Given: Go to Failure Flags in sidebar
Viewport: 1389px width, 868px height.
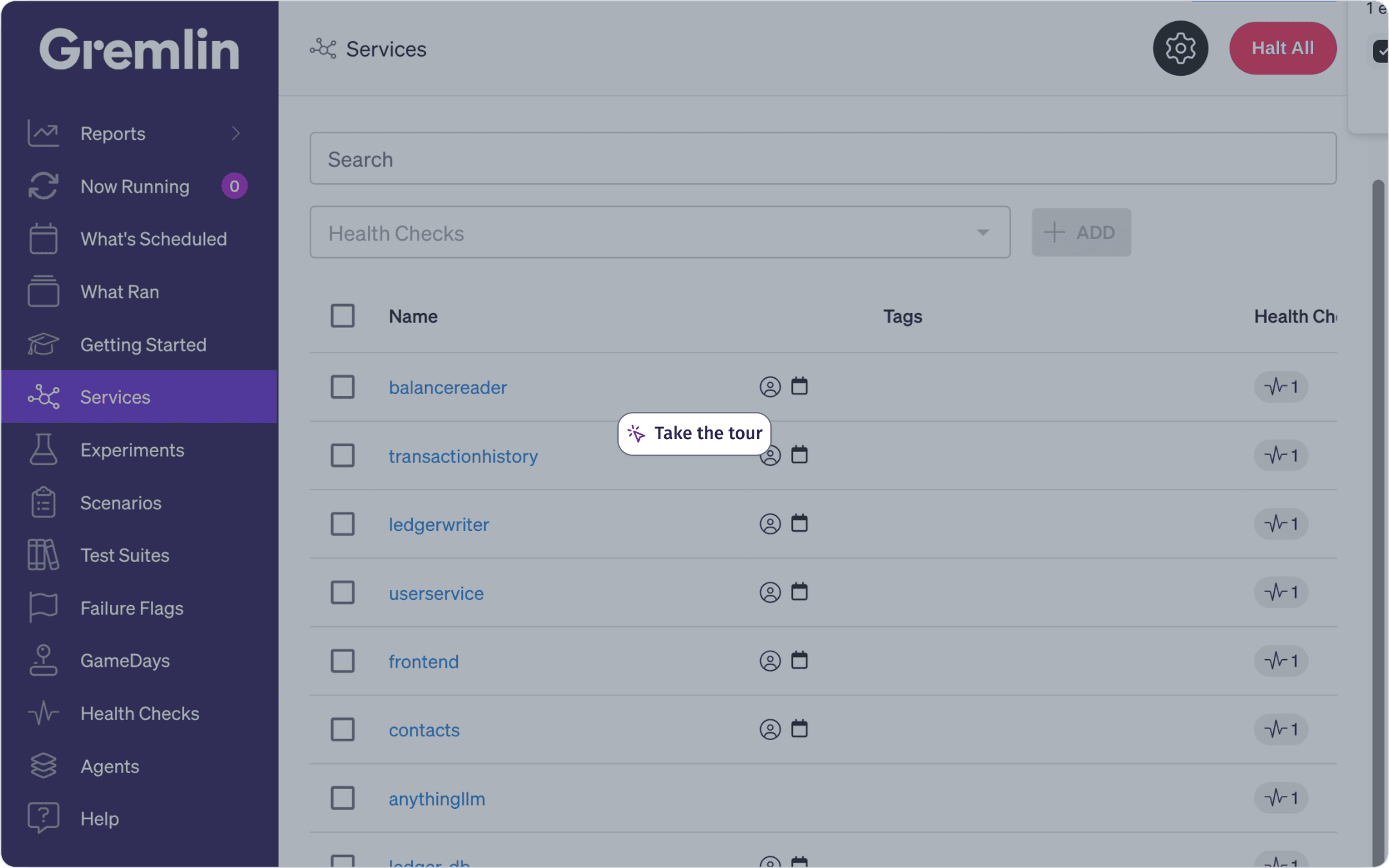Looking at the screenshot, I should [x=132, y=608].
